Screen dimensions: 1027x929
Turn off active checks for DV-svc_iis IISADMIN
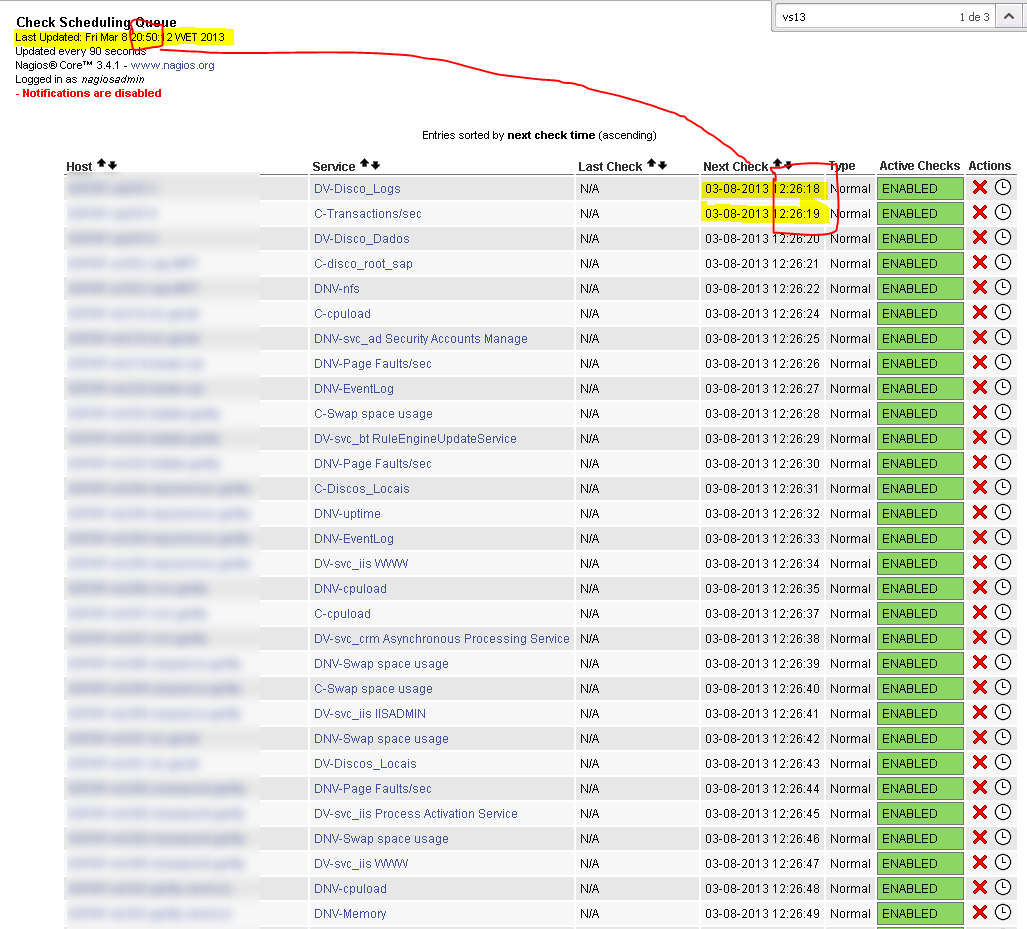click(x=979, y=713)
